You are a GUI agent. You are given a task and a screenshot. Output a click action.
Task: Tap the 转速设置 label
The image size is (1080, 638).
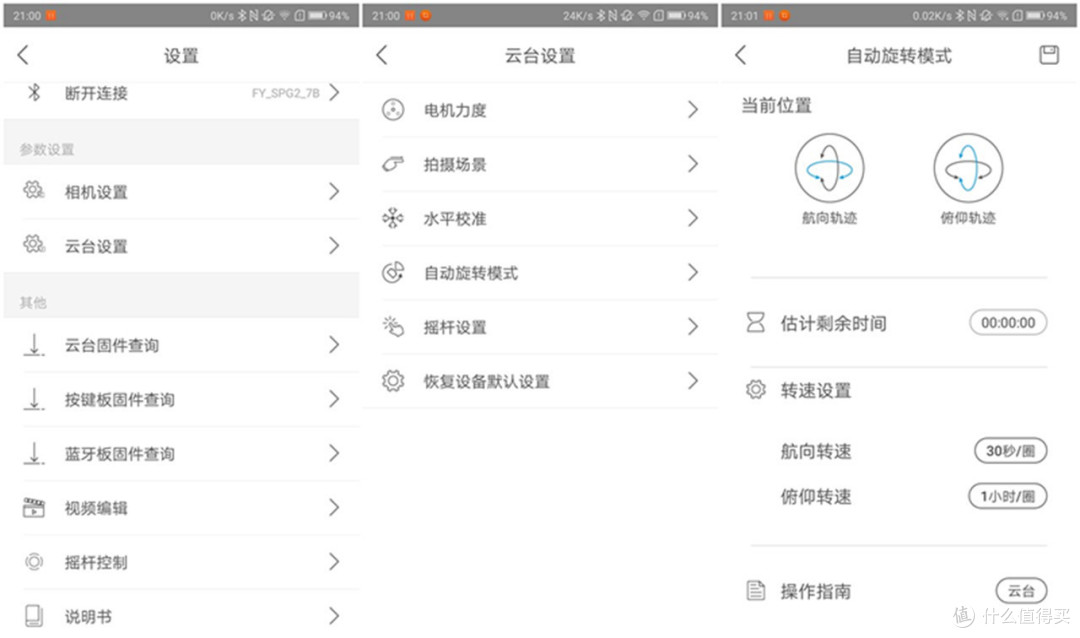816,391
